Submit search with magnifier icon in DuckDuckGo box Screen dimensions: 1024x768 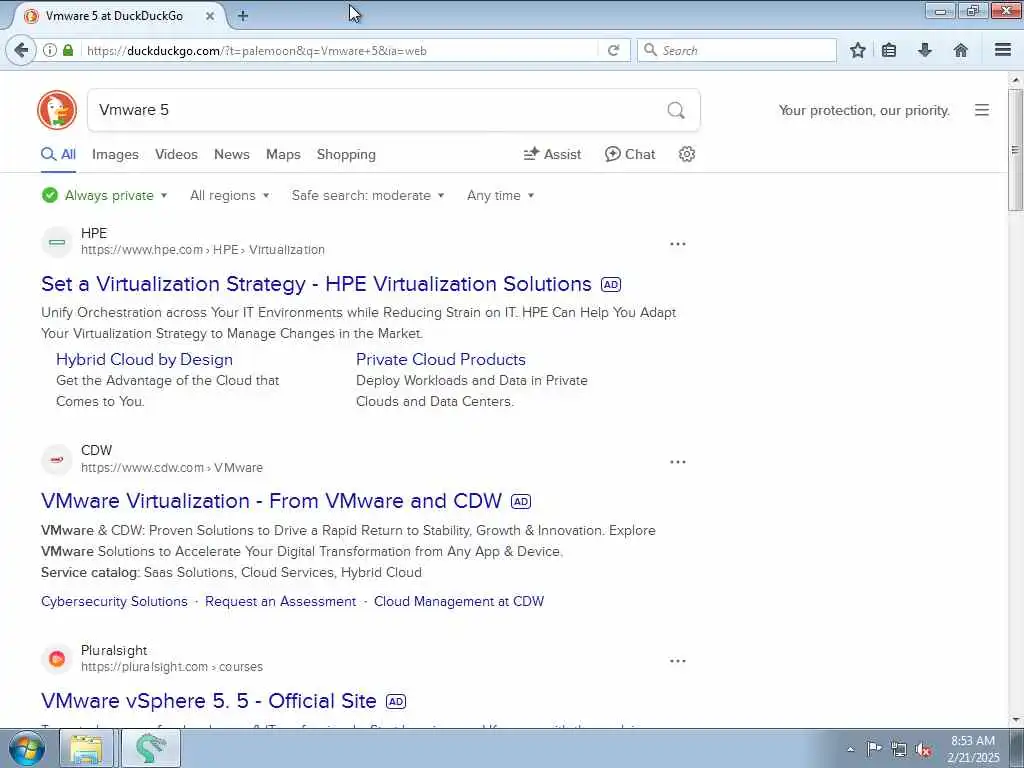(x=676, y=110)
